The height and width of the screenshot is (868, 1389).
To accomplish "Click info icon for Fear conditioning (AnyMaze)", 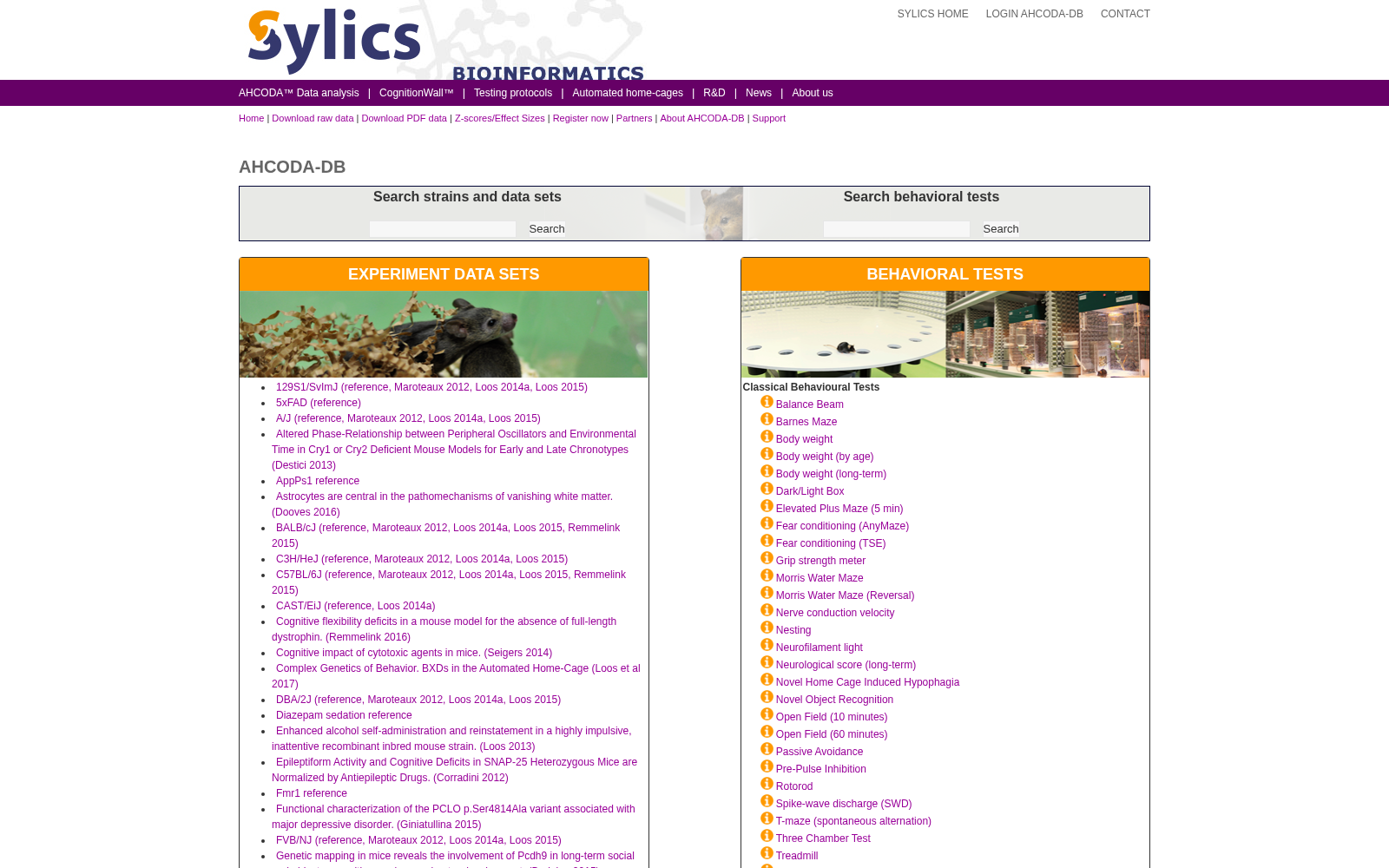I will pos(767,523).
